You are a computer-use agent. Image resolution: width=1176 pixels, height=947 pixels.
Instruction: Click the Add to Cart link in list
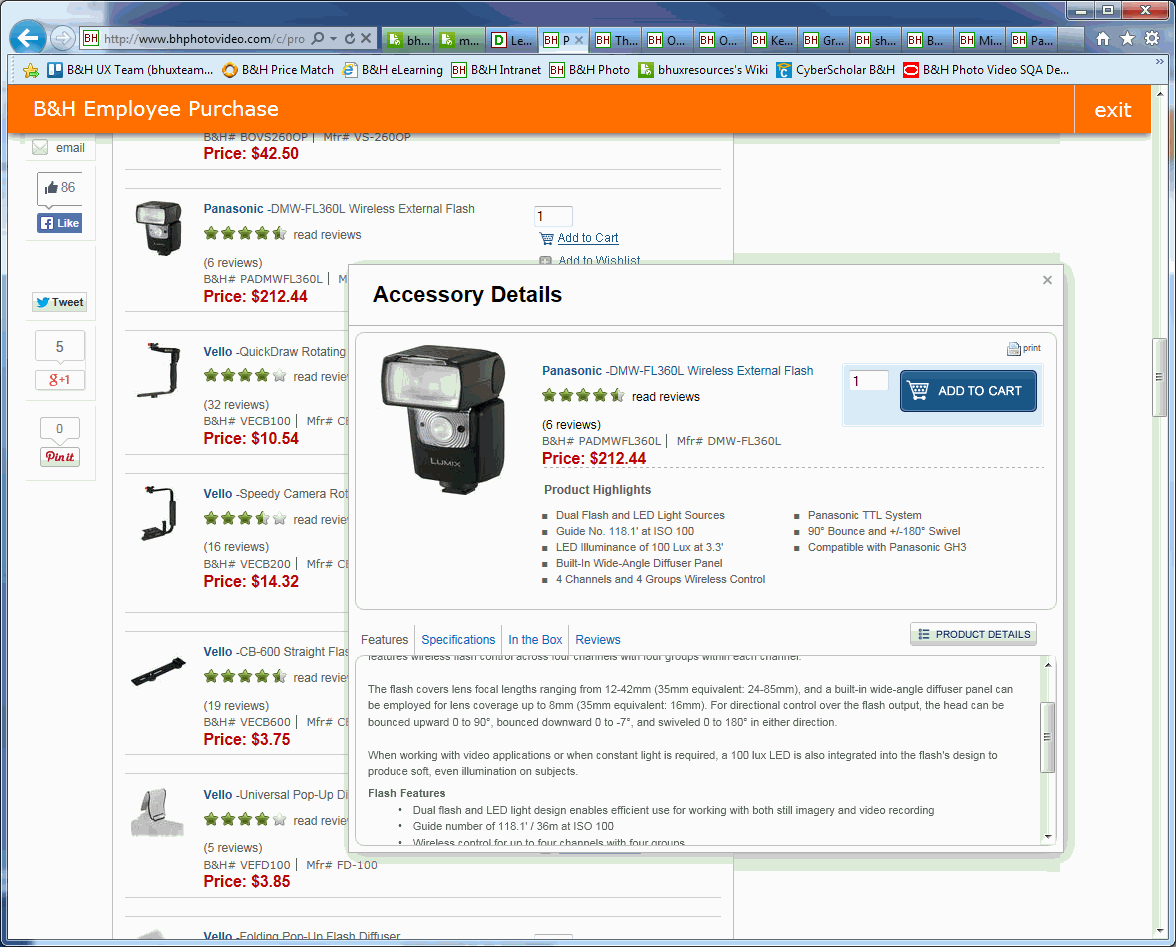[x=588, y=238]
